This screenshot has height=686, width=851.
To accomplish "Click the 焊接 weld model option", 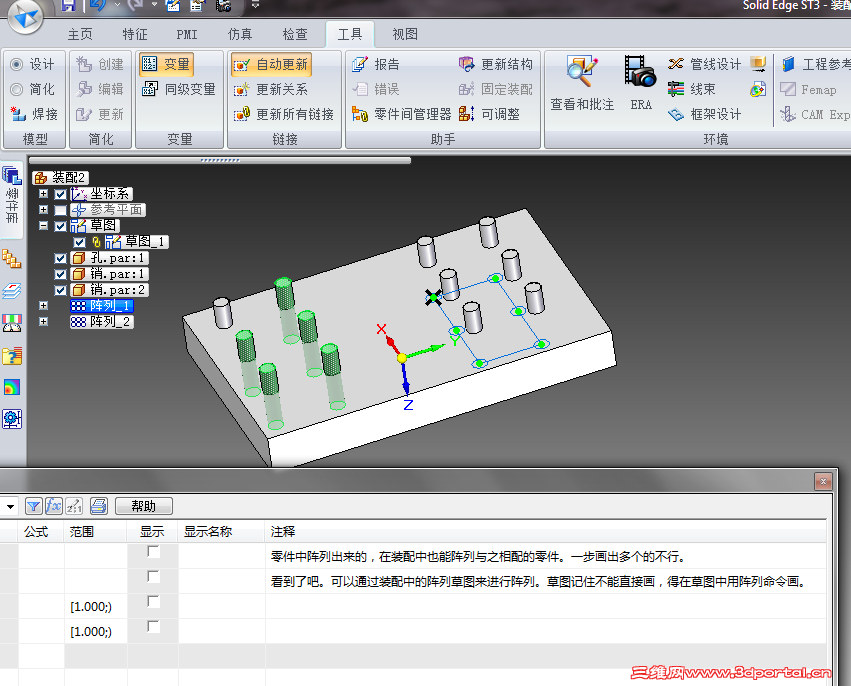I will tap(34, 115).
